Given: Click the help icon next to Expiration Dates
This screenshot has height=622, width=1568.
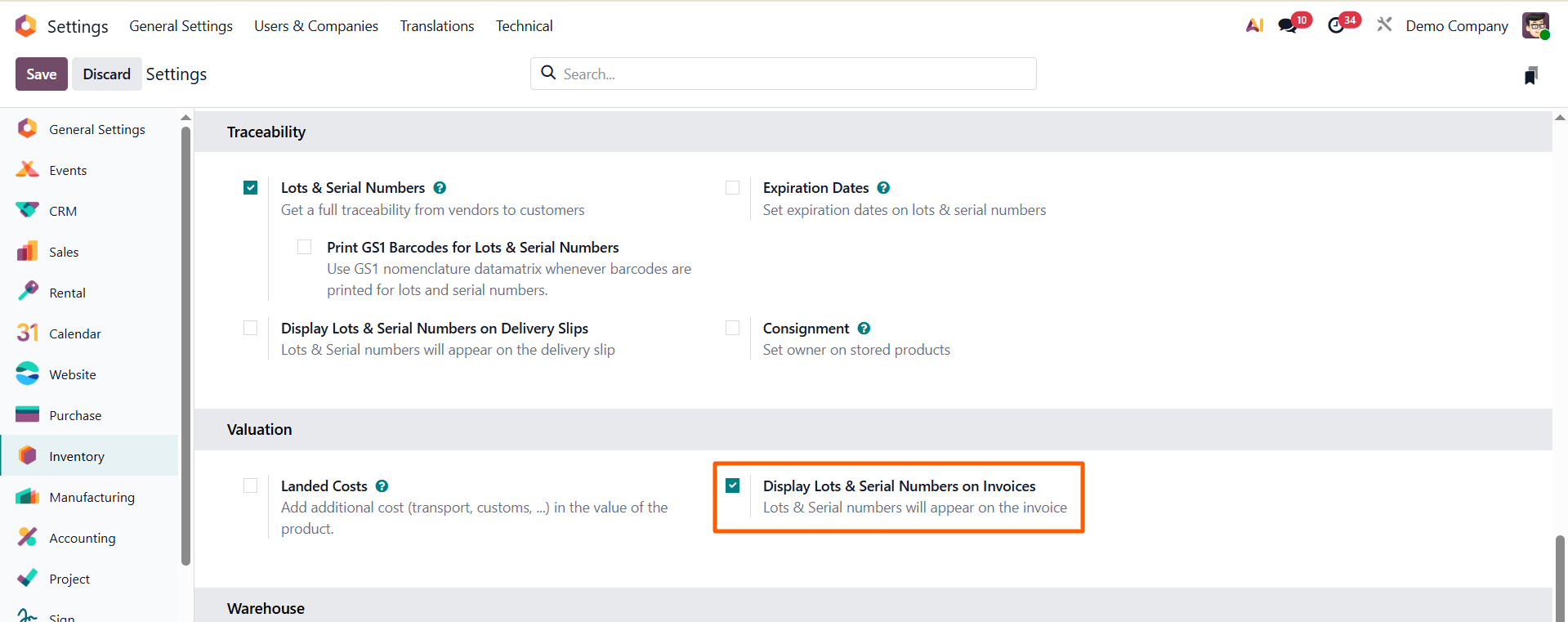Looking at the screenshot, I should [883, 188].
